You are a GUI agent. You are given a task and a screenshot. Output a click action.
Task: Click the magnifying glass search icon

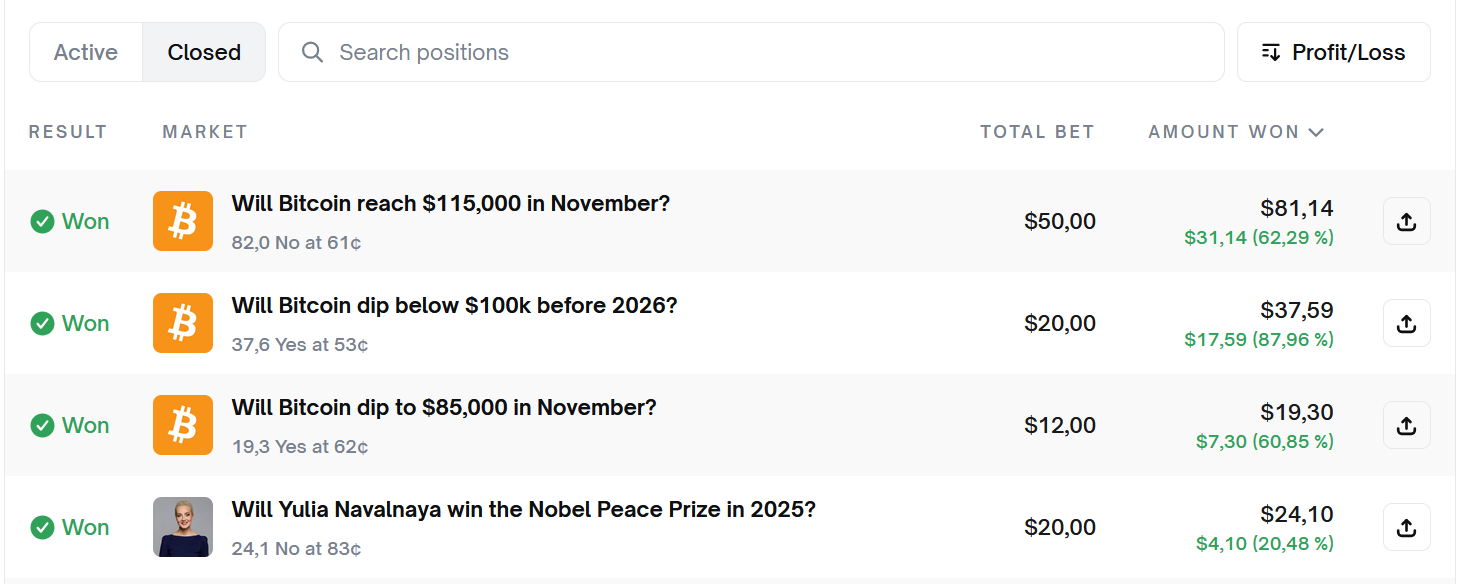point(312,52)
